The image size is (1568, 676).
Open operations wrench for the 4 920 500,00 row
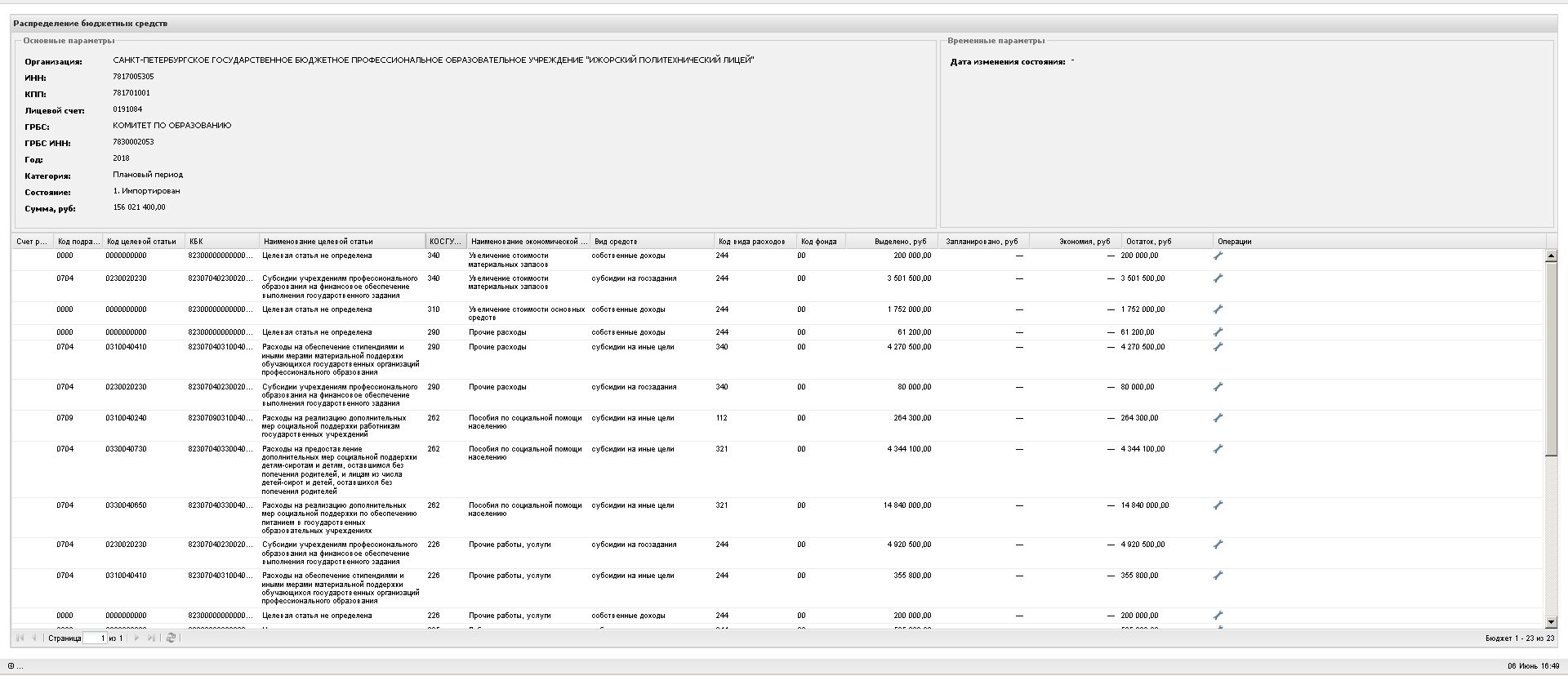[1218, 545]
